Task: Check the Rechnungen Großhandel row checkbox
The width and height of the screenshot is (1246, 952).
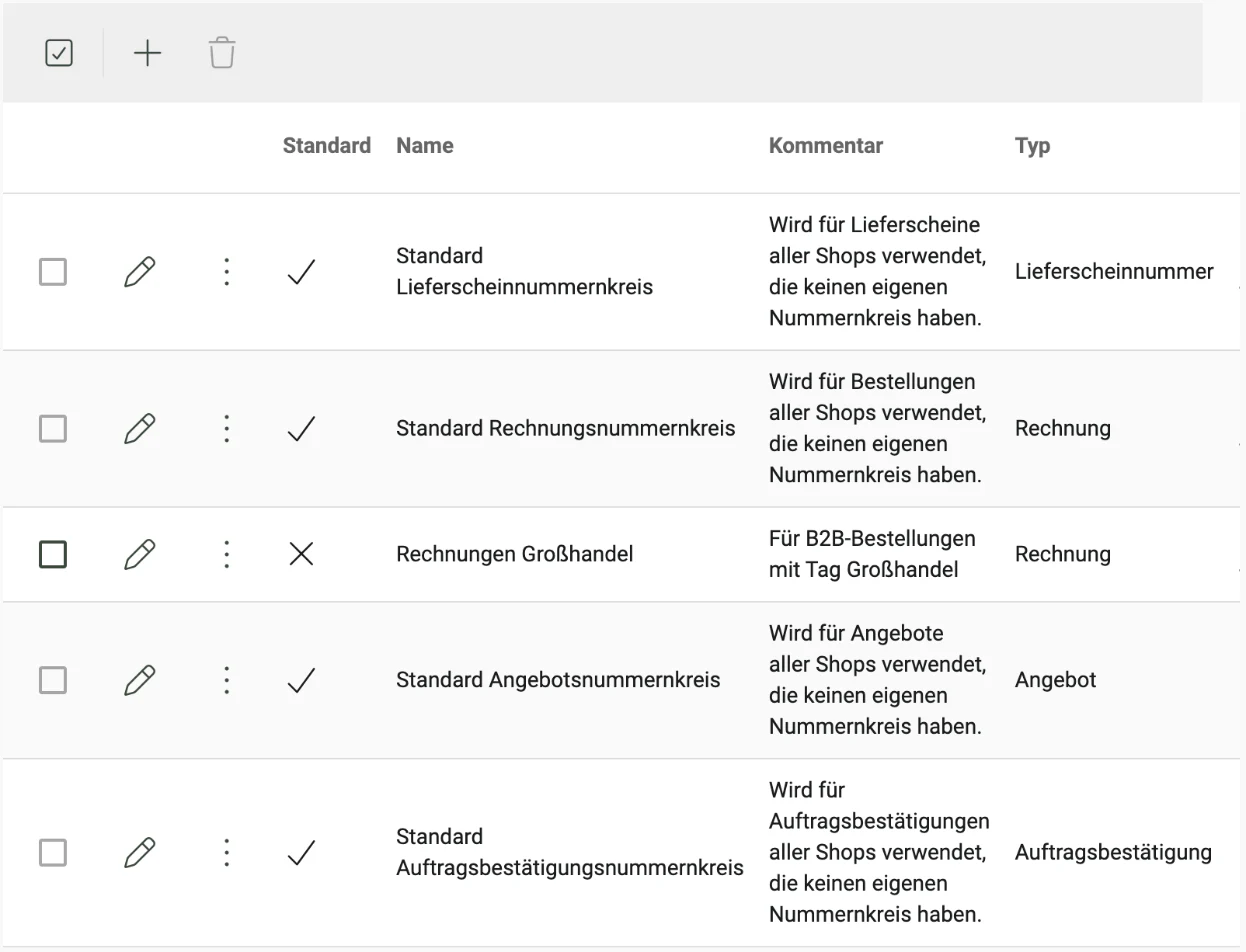Action: pyautogui.click(x=53, y=554)
